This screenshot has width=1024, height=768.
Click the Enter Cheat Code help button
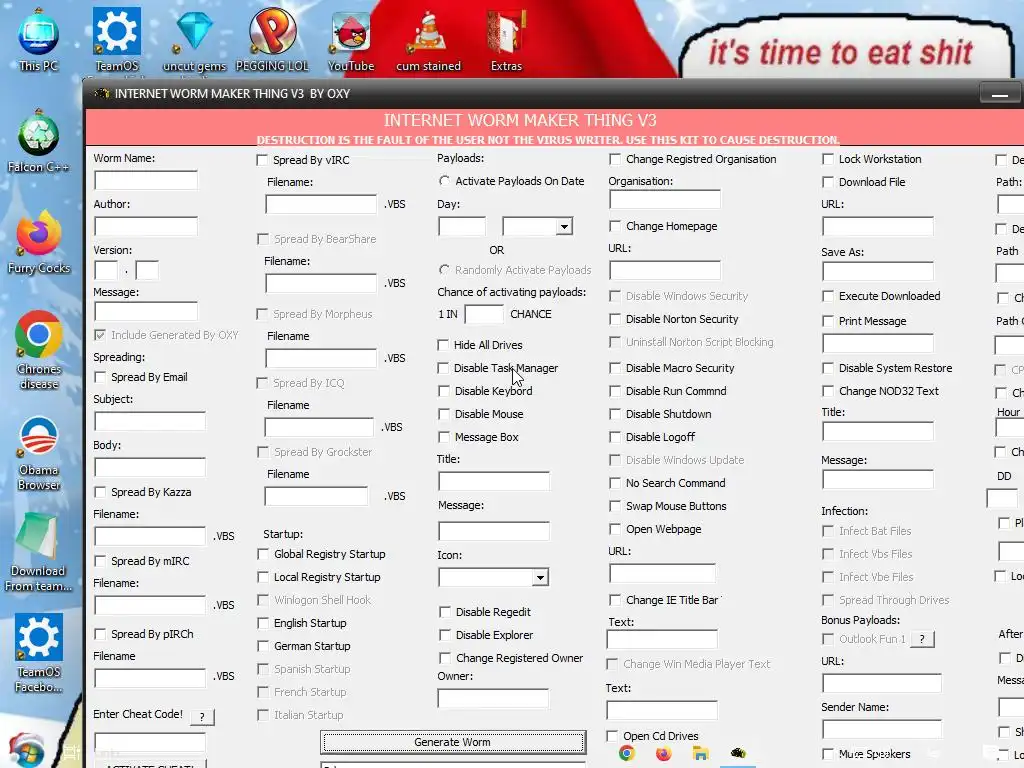[202, 716]
